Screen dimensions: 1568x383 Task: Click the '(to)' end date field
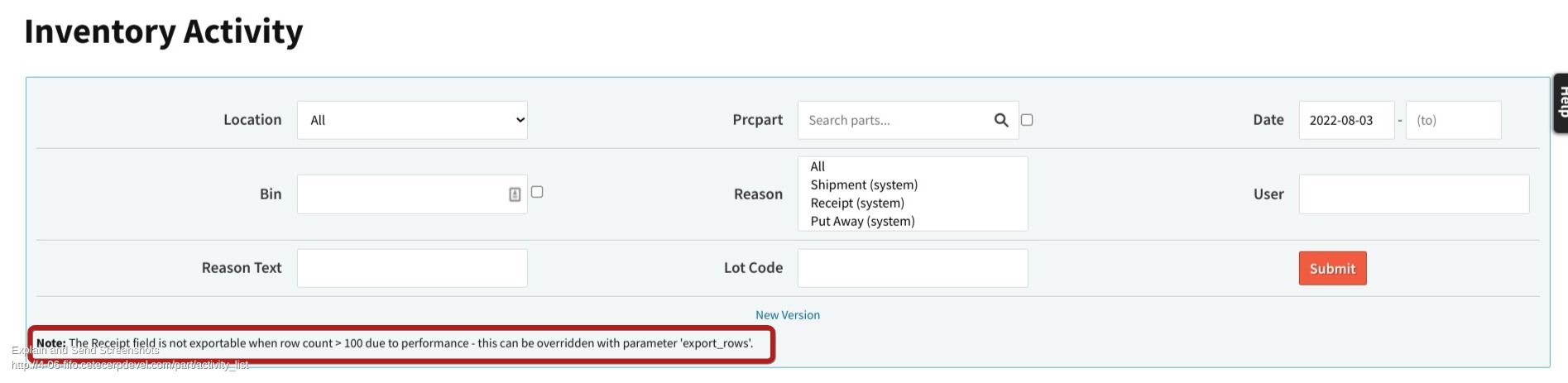tap(1453, 120)
